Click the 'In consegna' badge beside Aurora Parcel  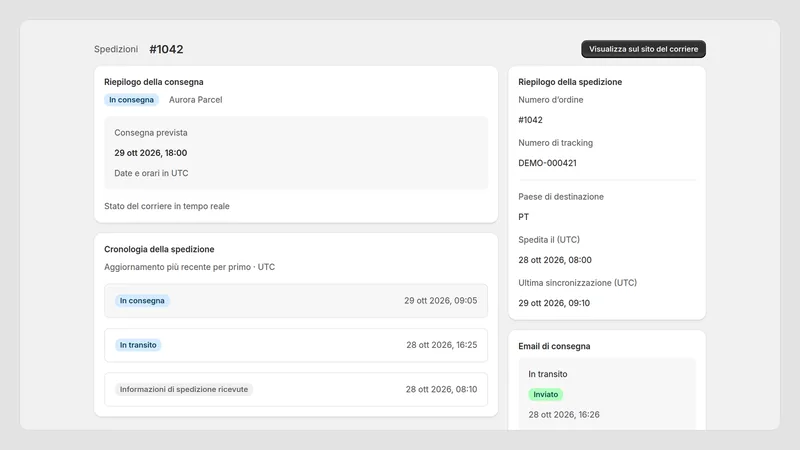[x=131, y=99]
